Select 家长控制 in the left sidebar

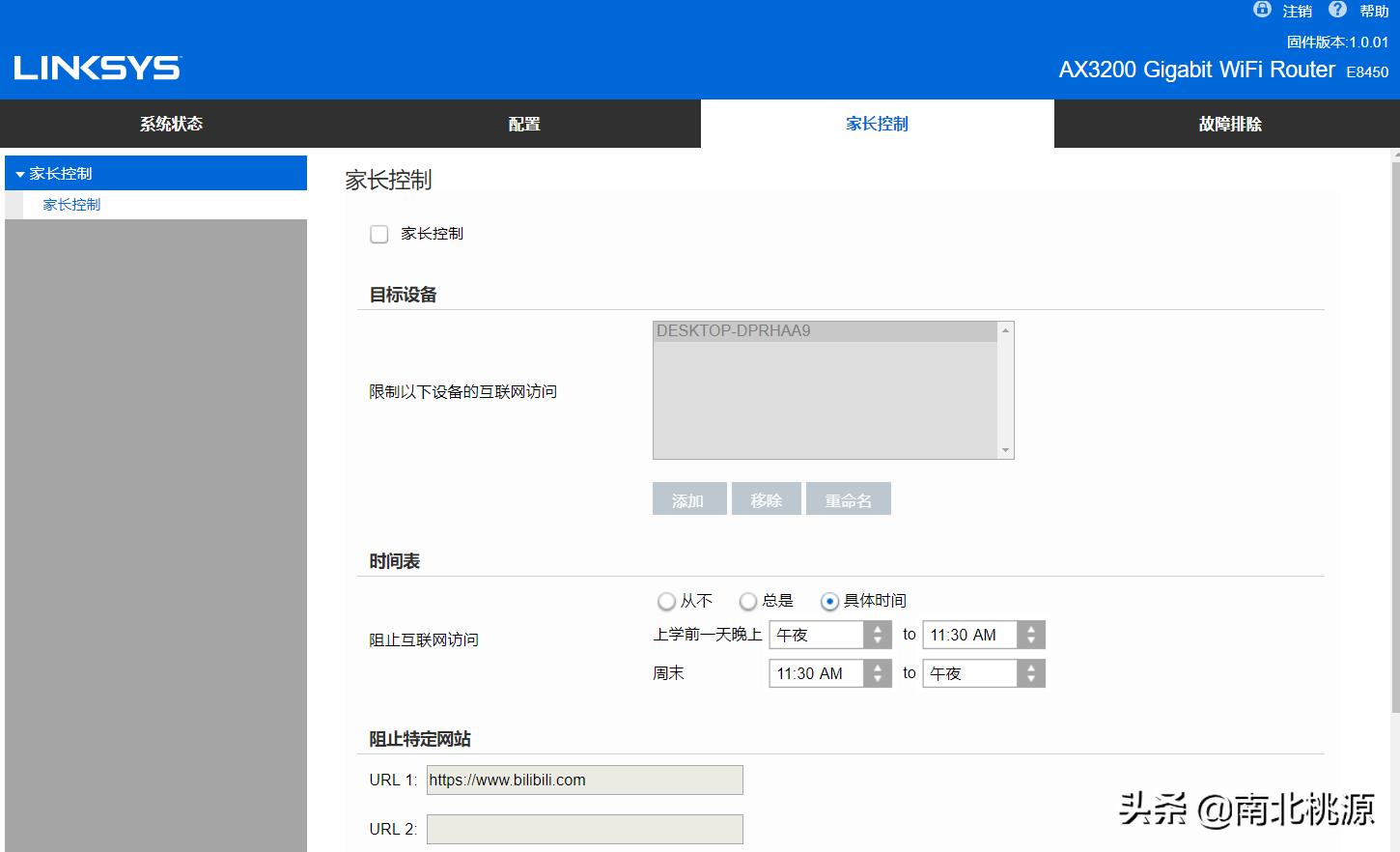coord(70,204)
